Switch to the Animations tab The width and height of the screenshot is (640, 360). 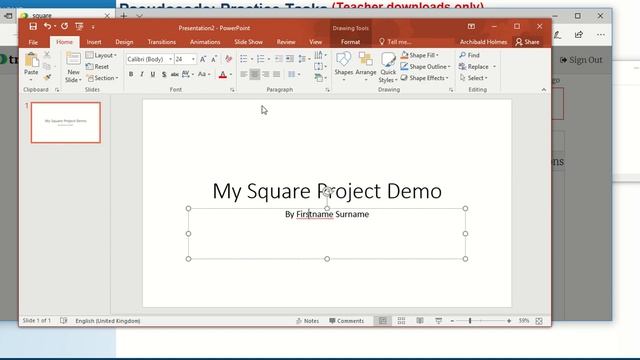(x=205, y=42)
